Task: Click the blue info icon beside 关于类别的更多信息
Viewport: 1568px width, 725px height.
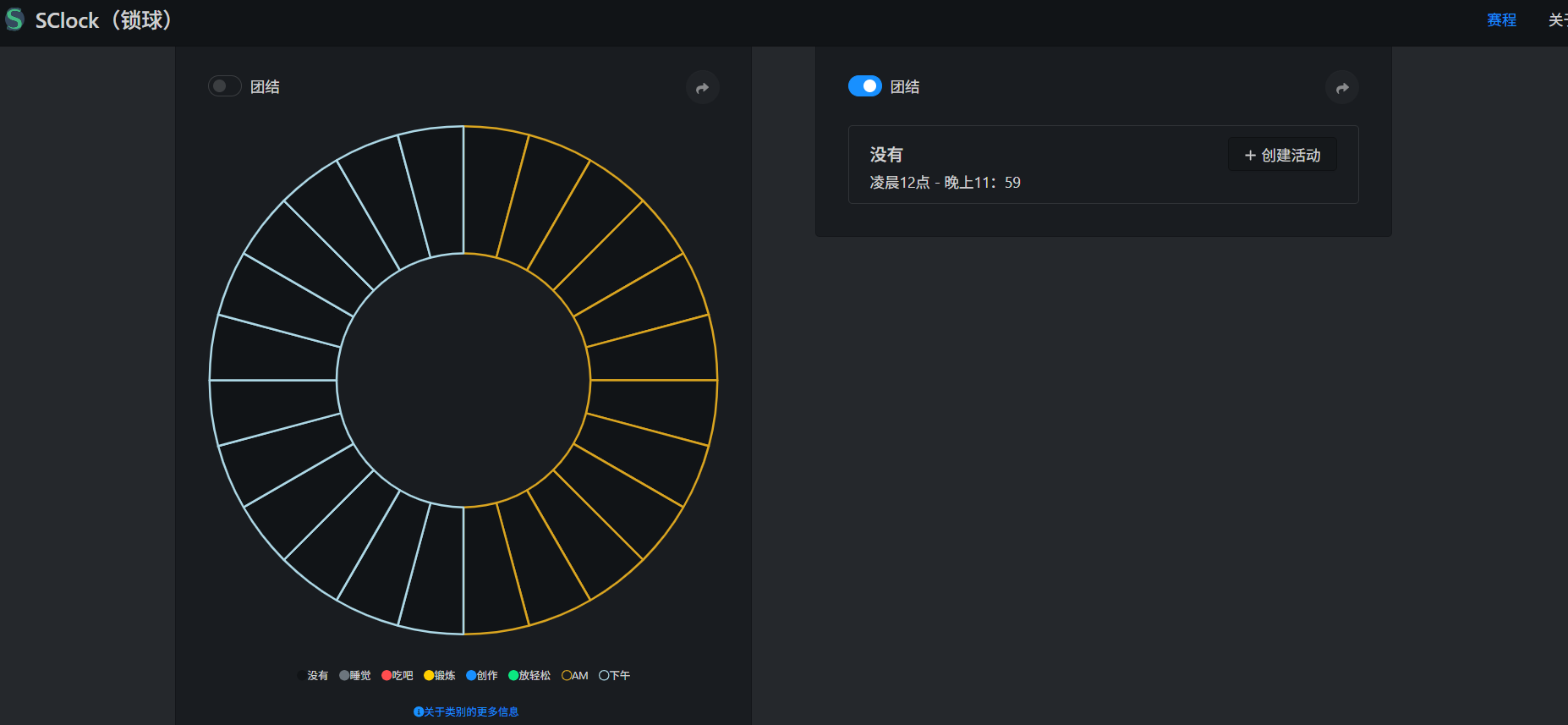Action: pyautogui.click(x=418, y=711)
